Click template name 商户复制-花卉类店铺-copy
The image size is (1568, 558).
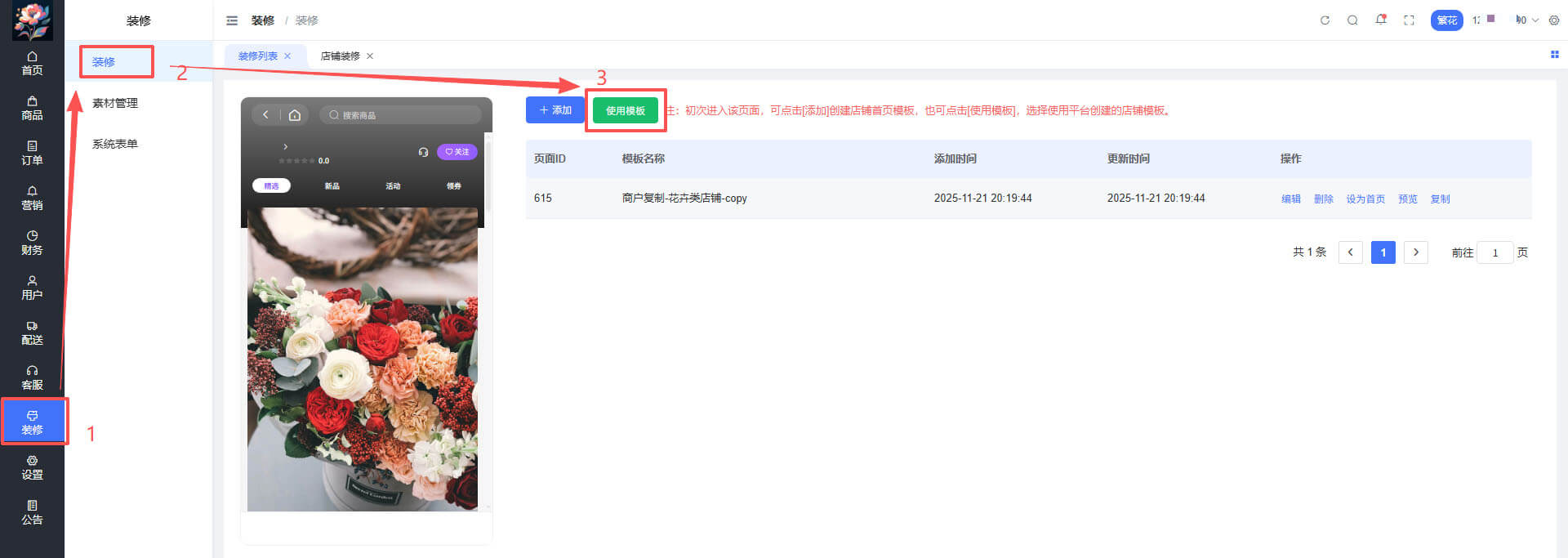(684, 199)
